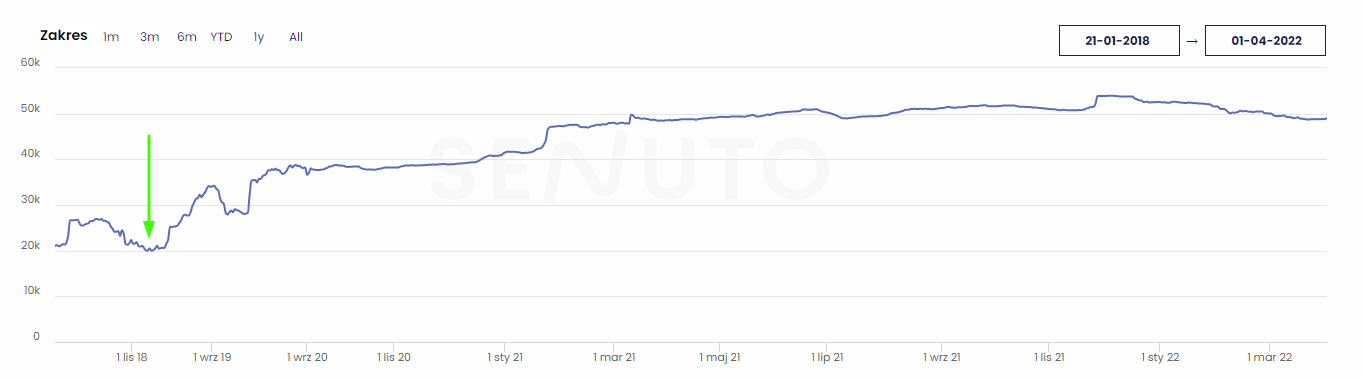Switch range to 1y
1362x378 pixels.
point(259,37)
